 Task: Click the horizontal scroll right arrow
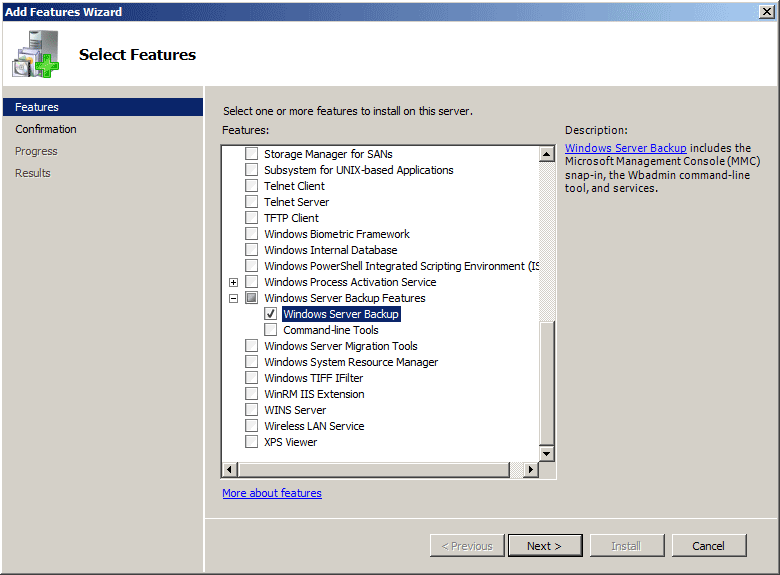pos(531,469)
